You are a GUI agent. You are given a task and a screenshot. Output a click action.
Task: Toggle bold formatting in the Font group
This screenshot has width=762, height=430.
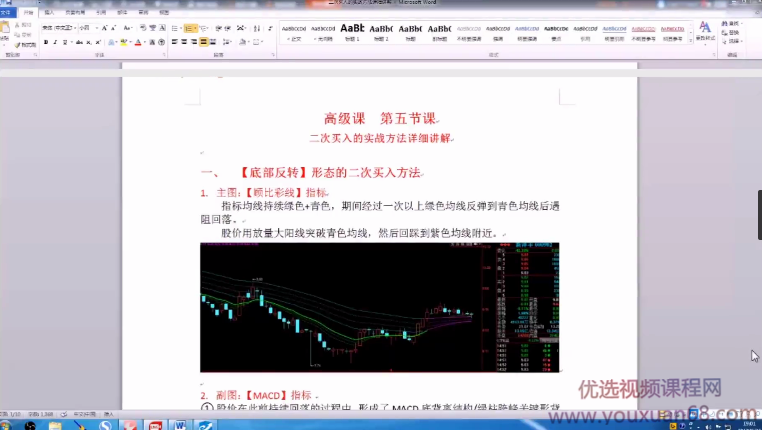(46, 42)
